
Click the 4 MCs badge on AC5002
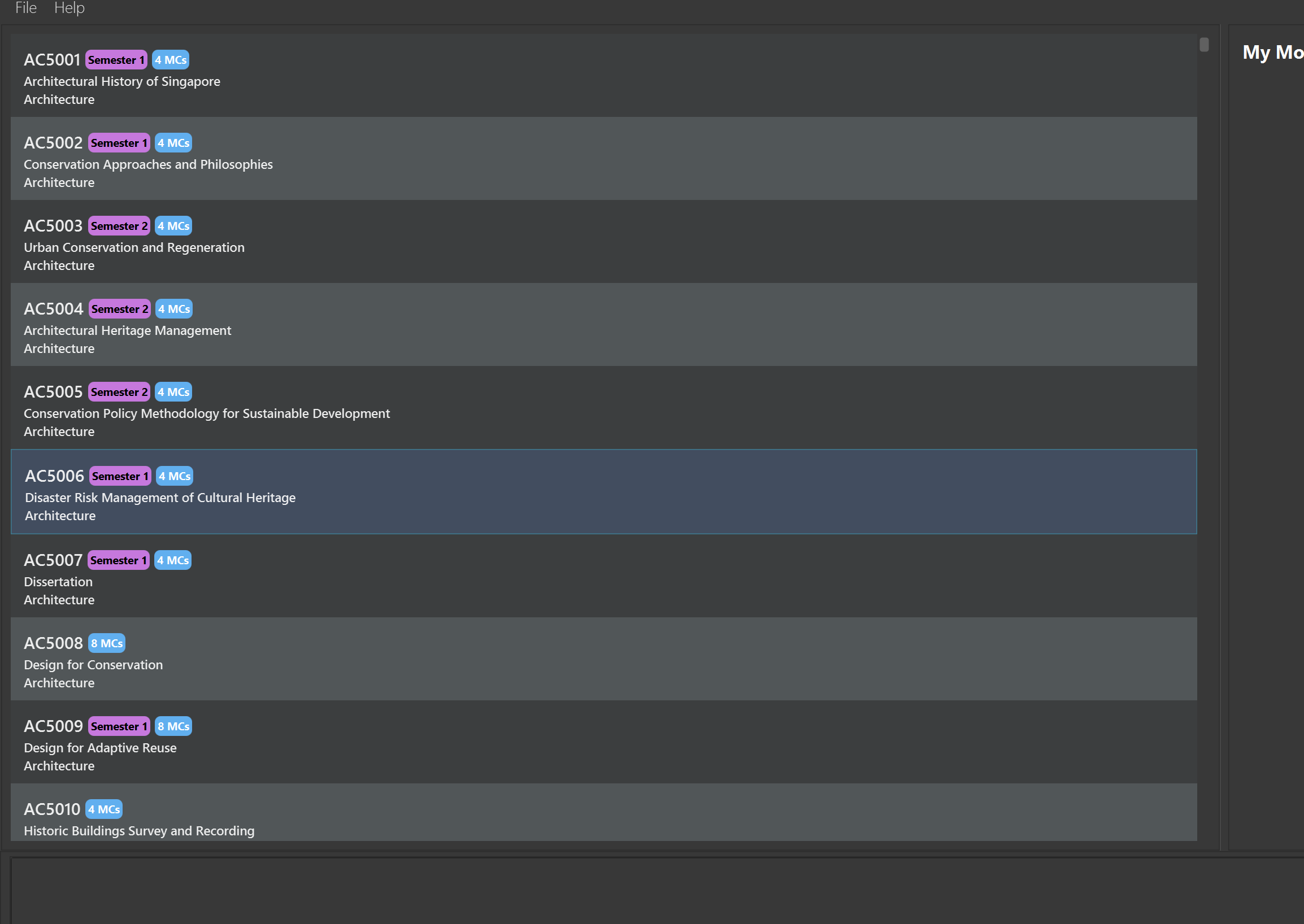click(x=173, y=143)
